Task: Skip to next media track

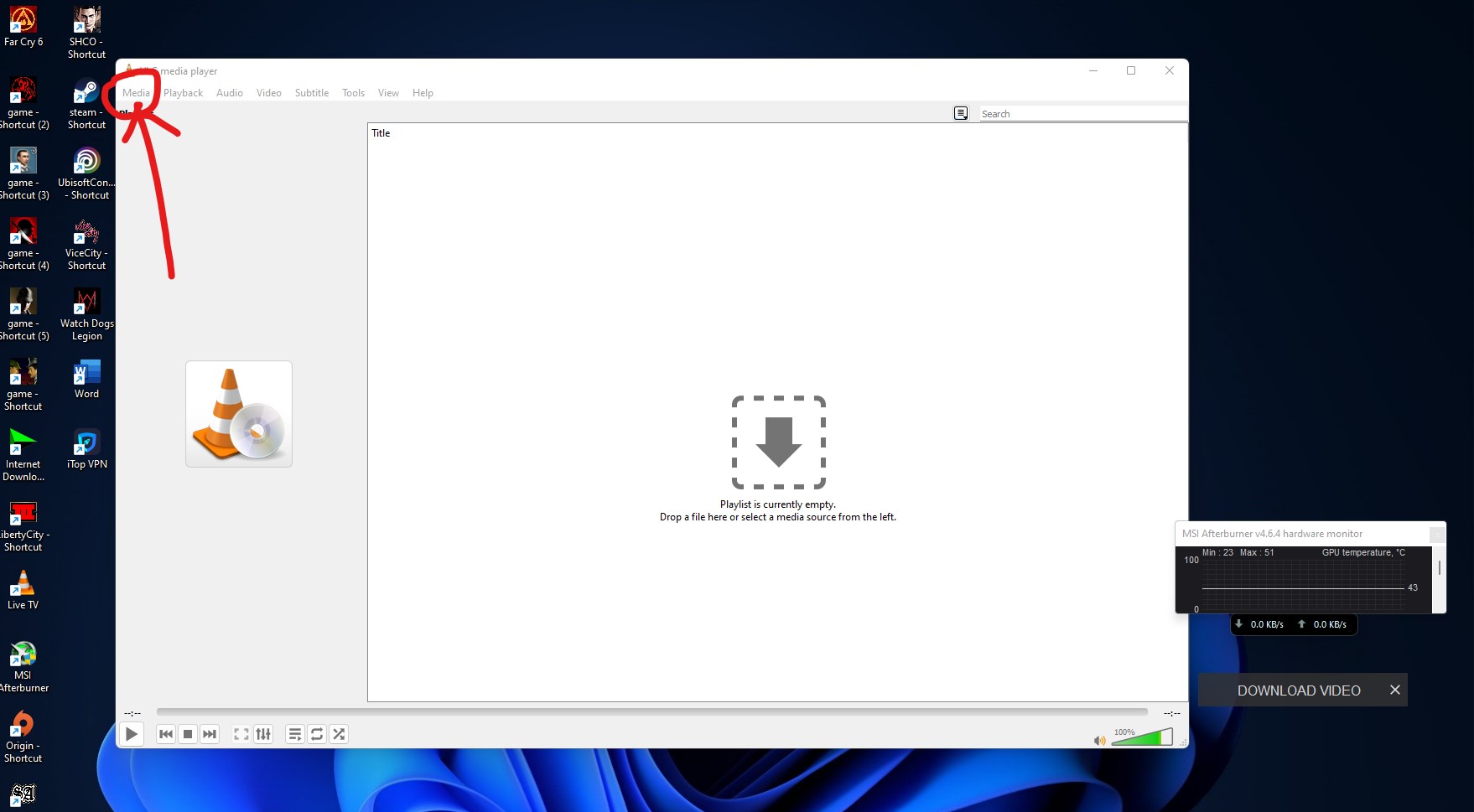Action: [x=210, y=734]
